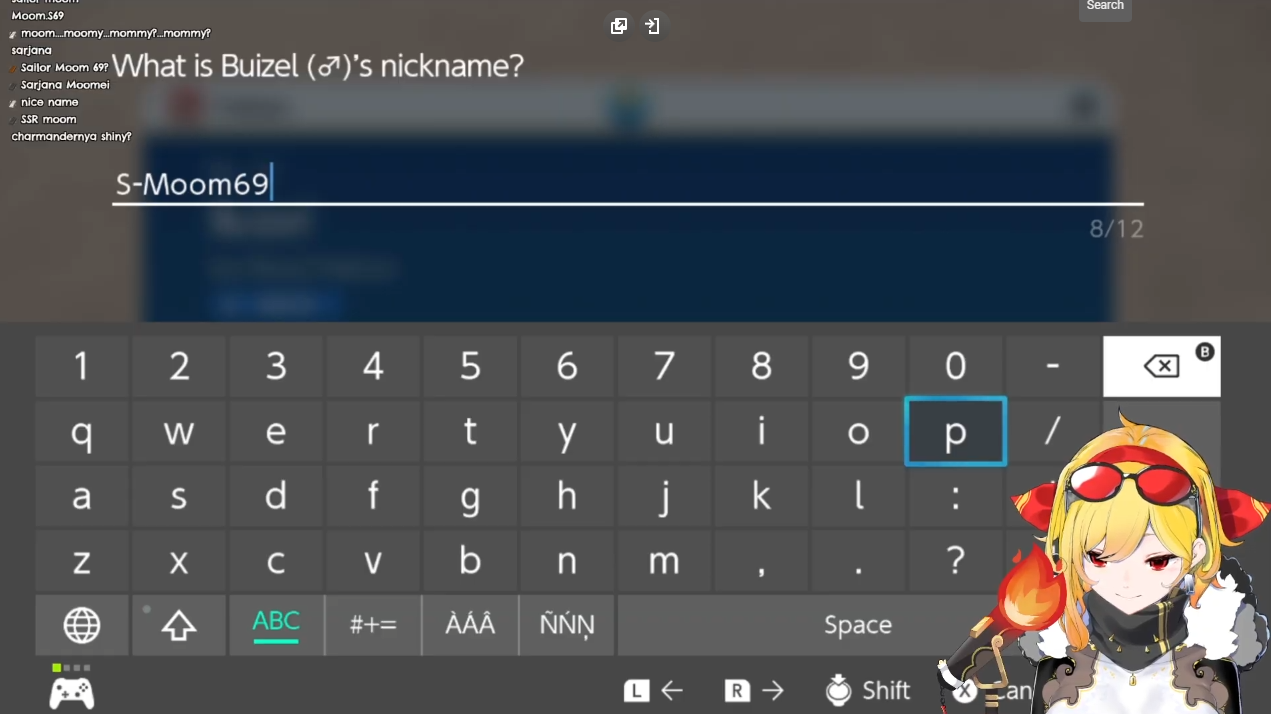1271x714 pixels.
Task: Tap the s key
Action: click(179, 496)
